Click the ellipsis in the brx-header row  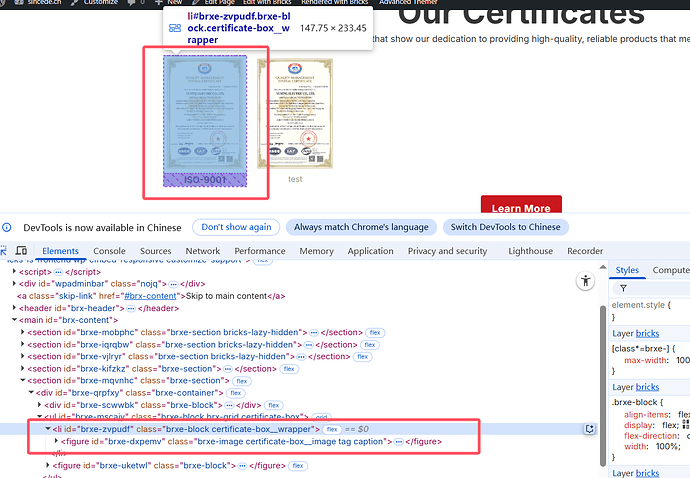(131, 309)
